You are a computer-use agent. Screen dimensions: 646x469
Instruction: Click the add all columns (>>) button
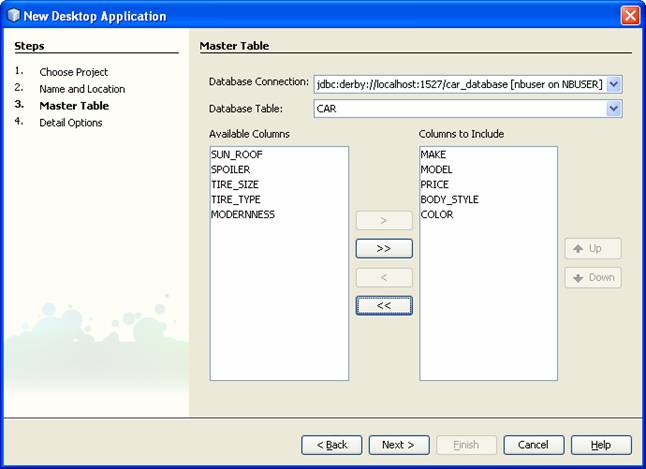384,248
